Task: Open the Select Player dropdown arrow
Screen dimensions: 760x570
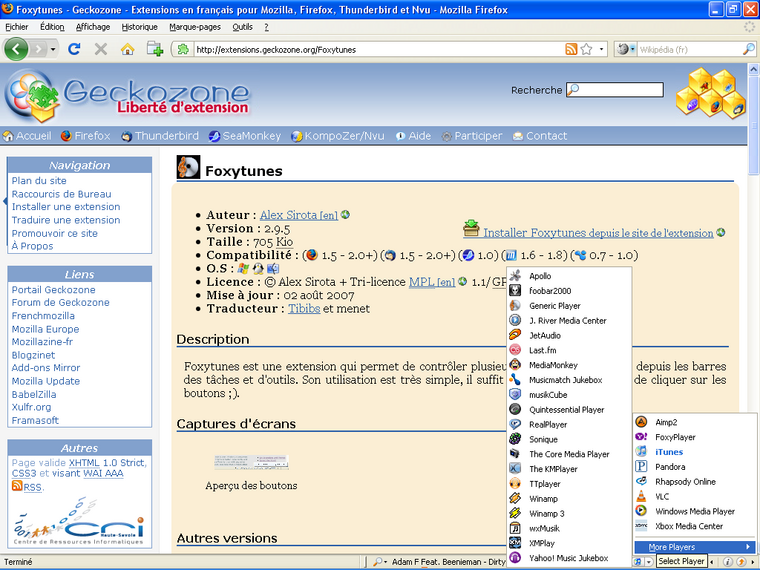Action: pos(649,562)
